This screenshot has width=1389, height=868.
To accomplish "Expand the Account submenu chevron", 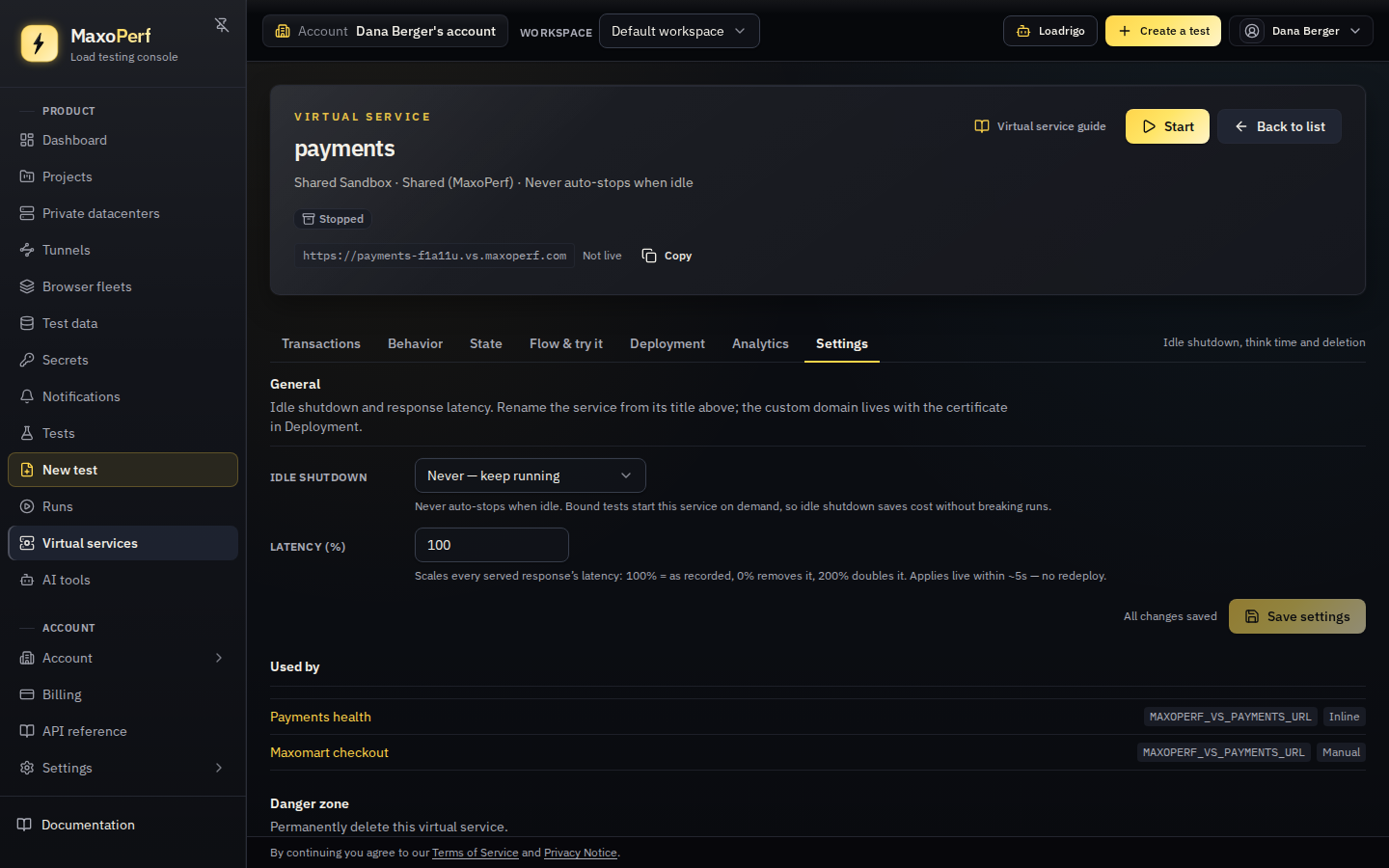I will pyautogui.click(x=219, y=658).
